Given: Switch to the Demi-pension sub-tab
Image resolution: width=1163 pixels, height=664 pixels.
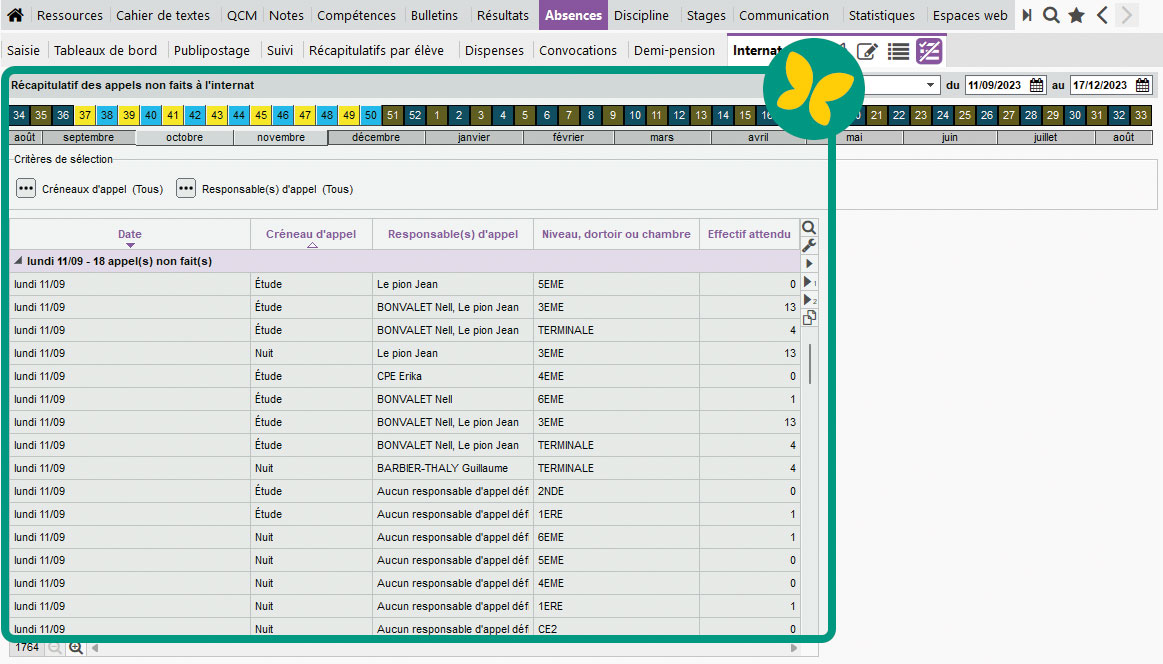Looking at the screenshot, I should pos(674,50).
